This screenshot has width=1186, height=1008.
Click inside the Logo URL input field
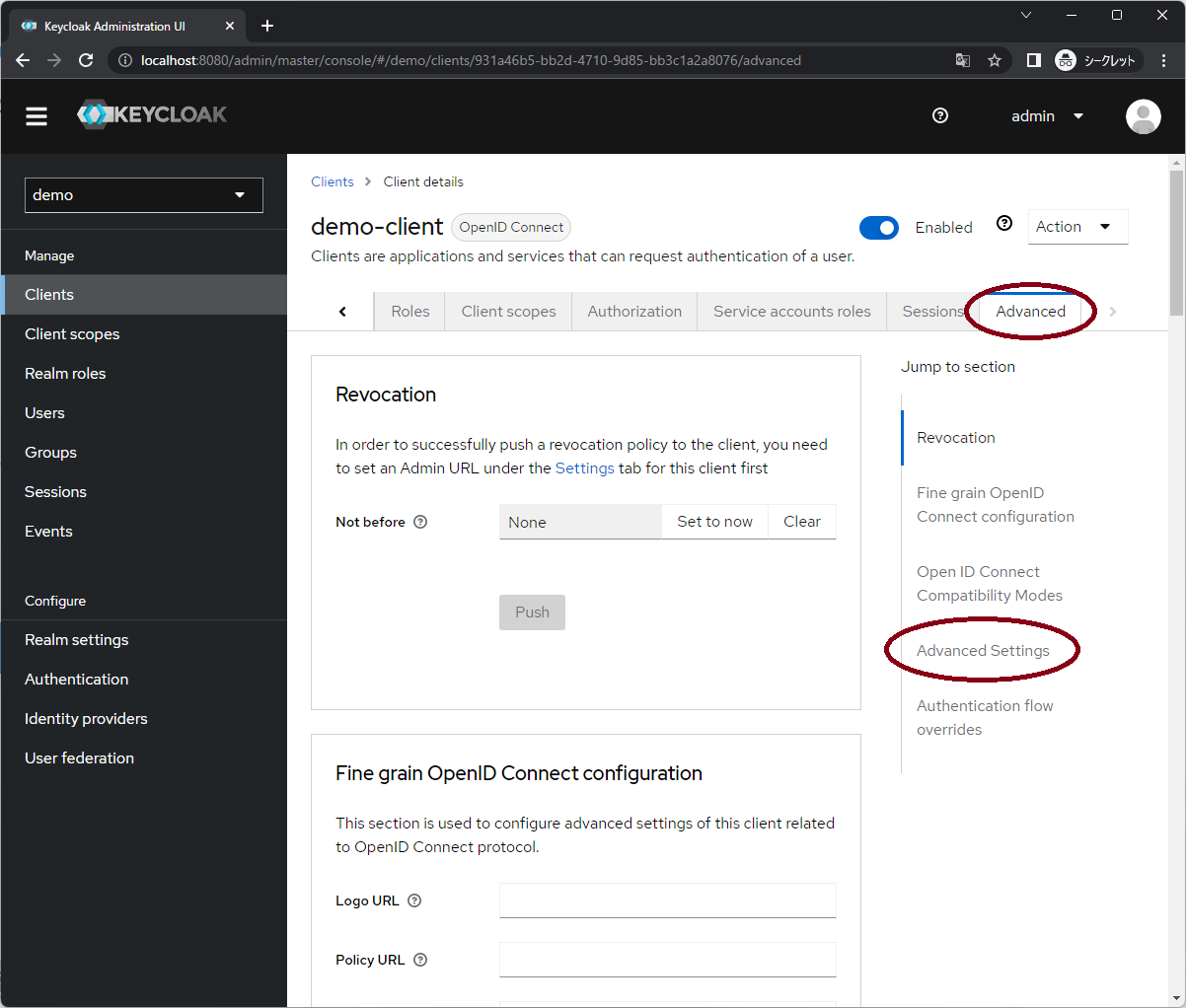(667, 900)
